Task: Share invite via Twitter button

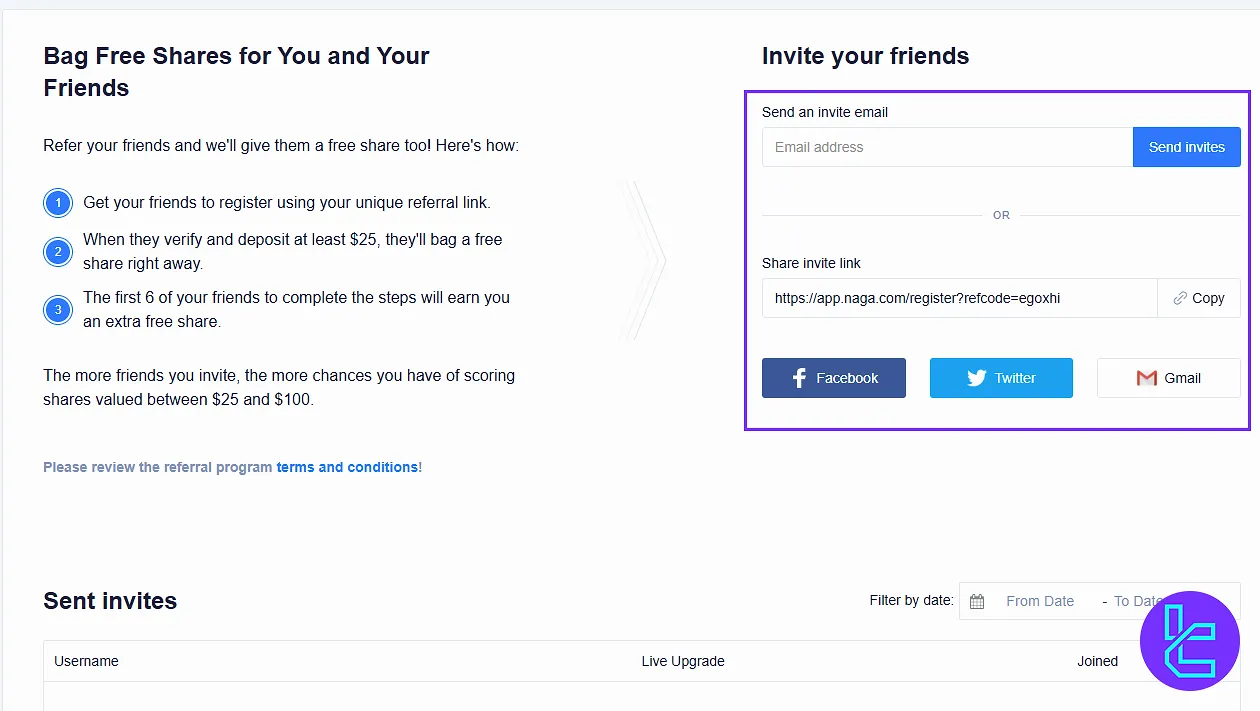Action: point(1001,378)
